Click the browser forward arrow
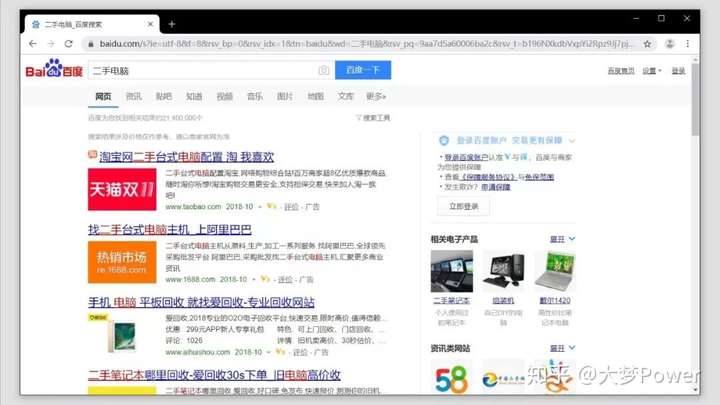 tap(51, 44)
